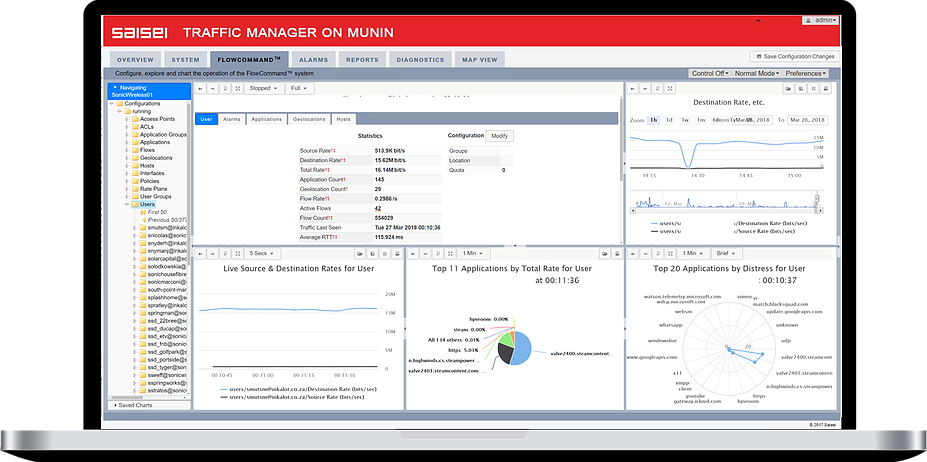The image size is (927, 462).
Task: Set chart zoom to 1m
Action: pyautogui.click(x=701, y=120)
